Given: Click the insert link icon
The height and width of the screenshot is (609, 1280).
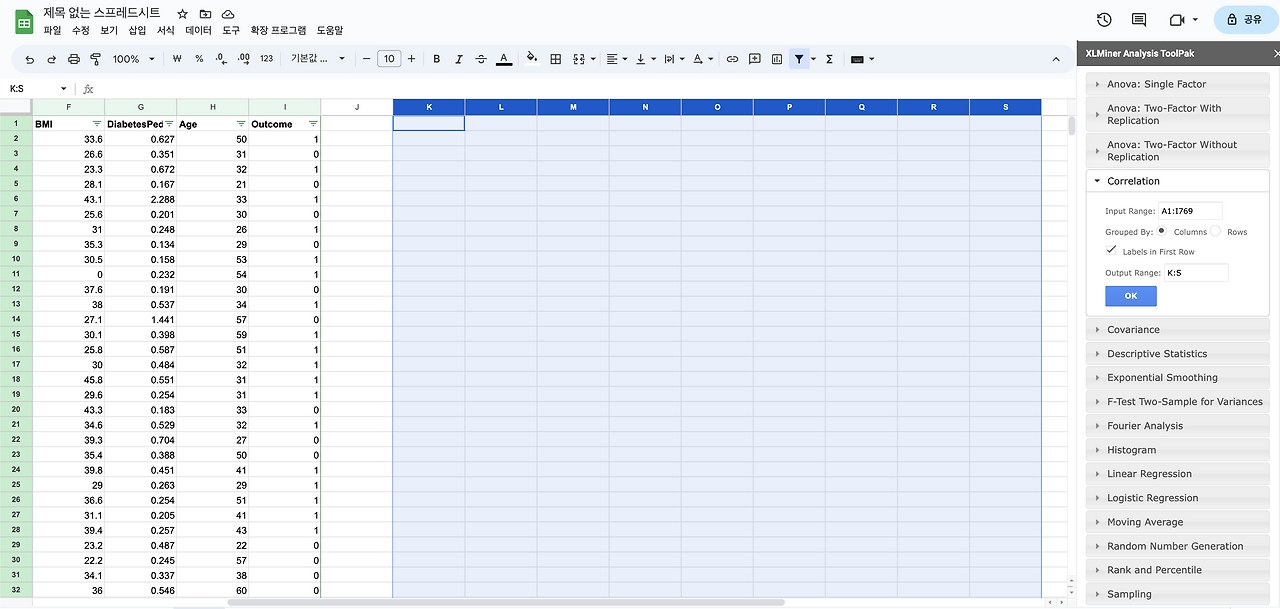Looking at the screenshot, I should tap(732, 59).
